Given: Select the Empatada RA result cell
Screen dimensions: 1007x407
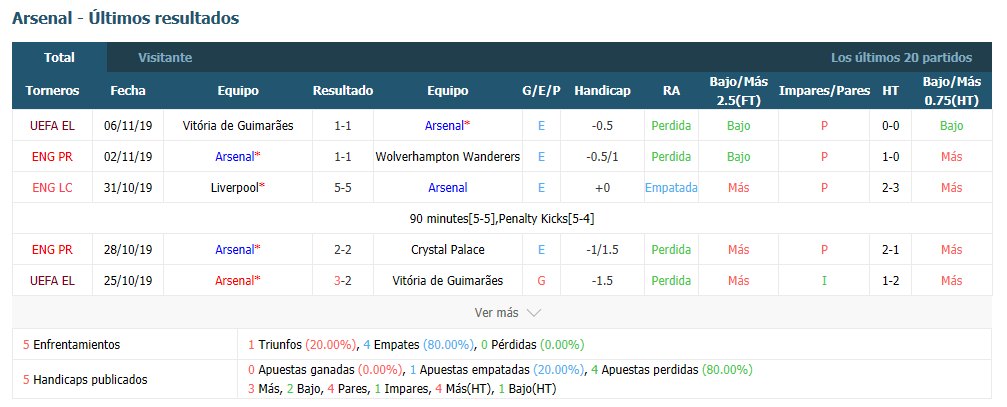Looking at the screenshot, I should point(671,188).
